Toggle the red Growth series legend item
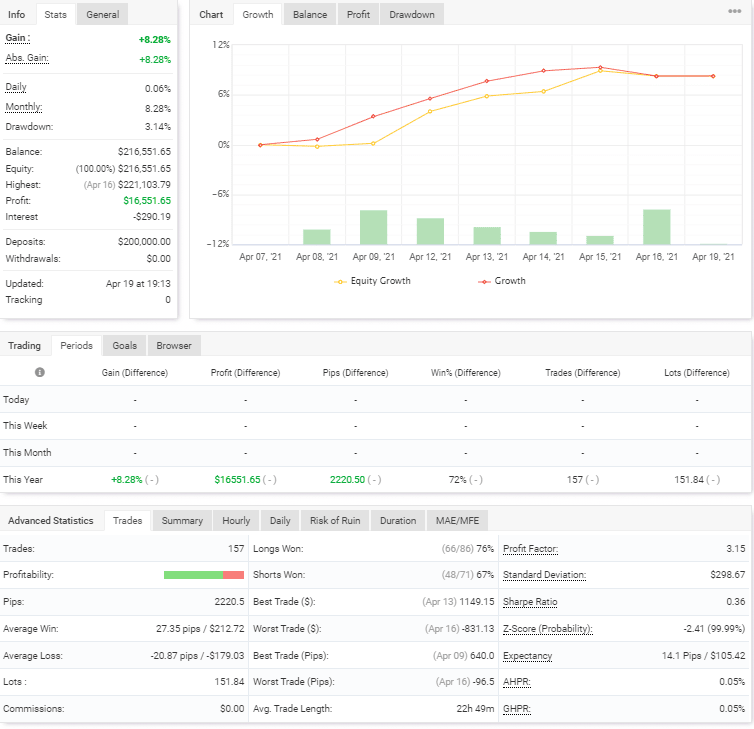The width and height of the screenshot is (754, 729). click(503, 281)
